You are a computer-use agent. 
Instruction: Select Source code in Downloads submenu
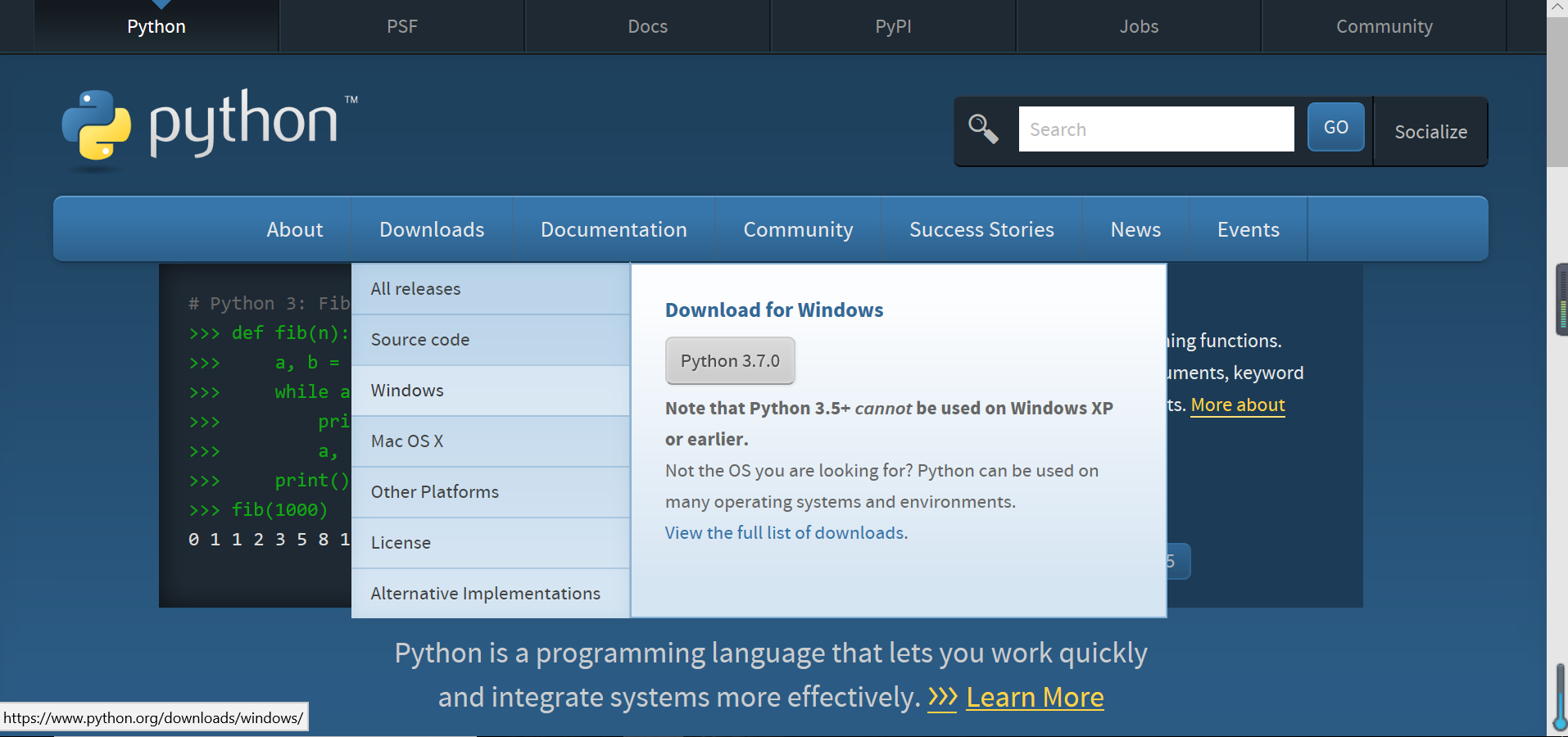click(491, 340)
